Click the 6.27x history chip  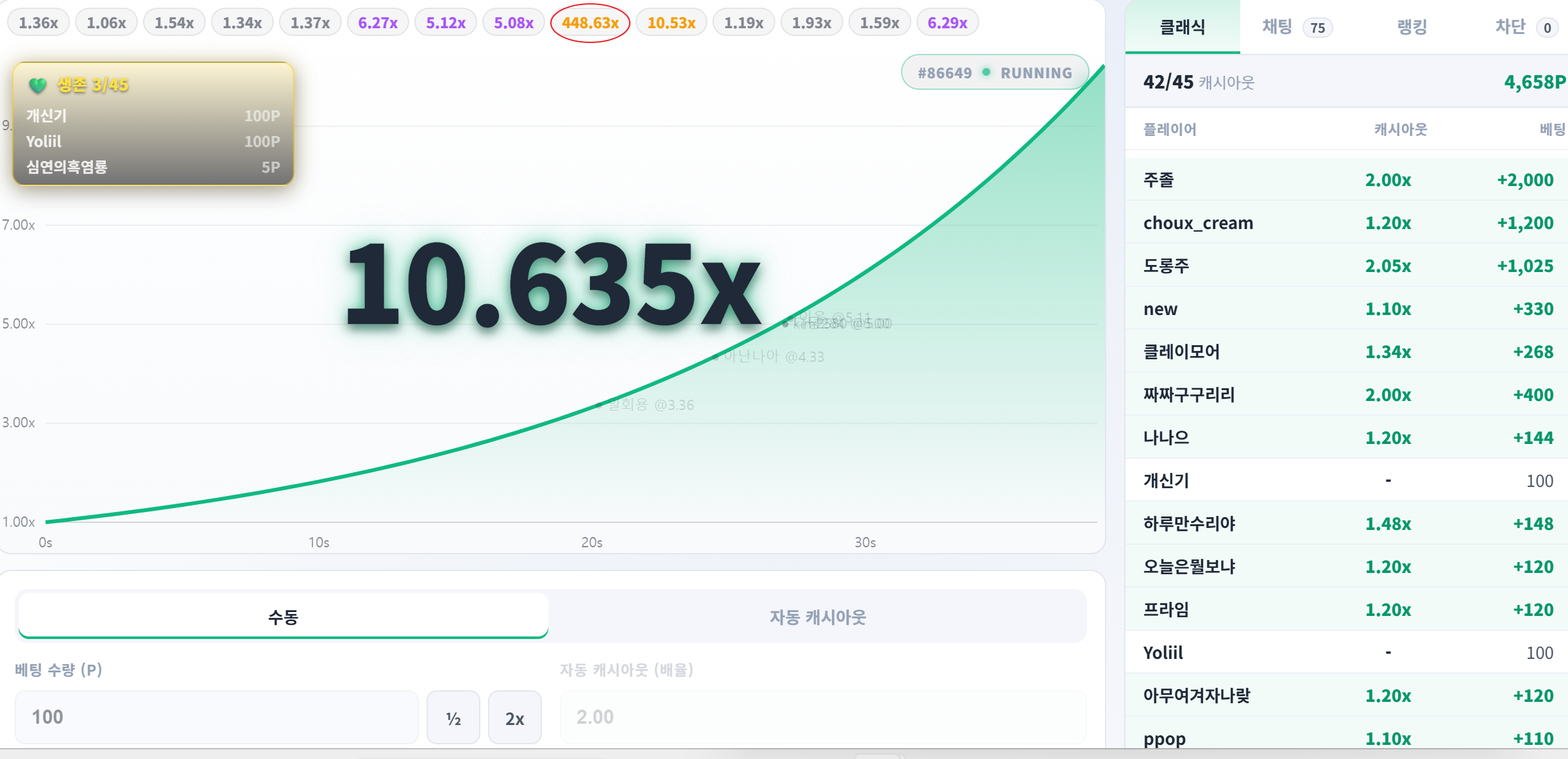coord(378,23)
